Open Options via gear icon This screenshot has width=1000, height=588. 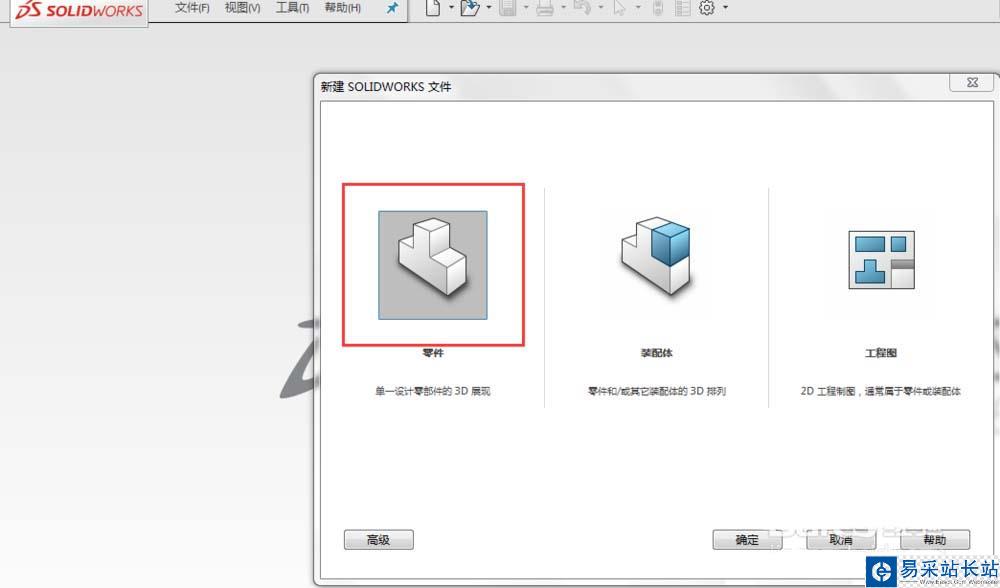[x=707, y=8]
